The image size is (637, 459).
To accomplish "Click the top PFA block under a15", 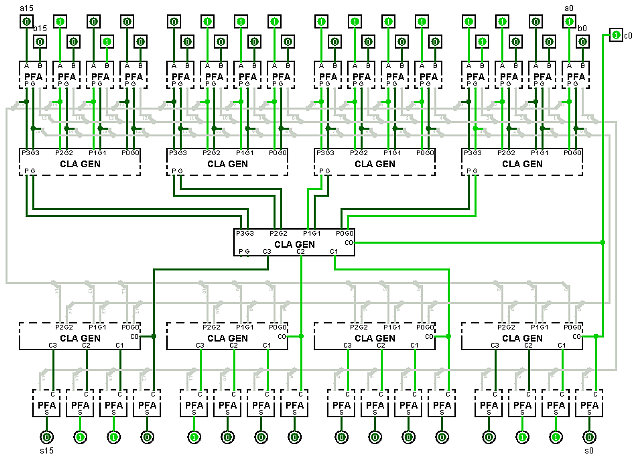I will coord(33,76).
